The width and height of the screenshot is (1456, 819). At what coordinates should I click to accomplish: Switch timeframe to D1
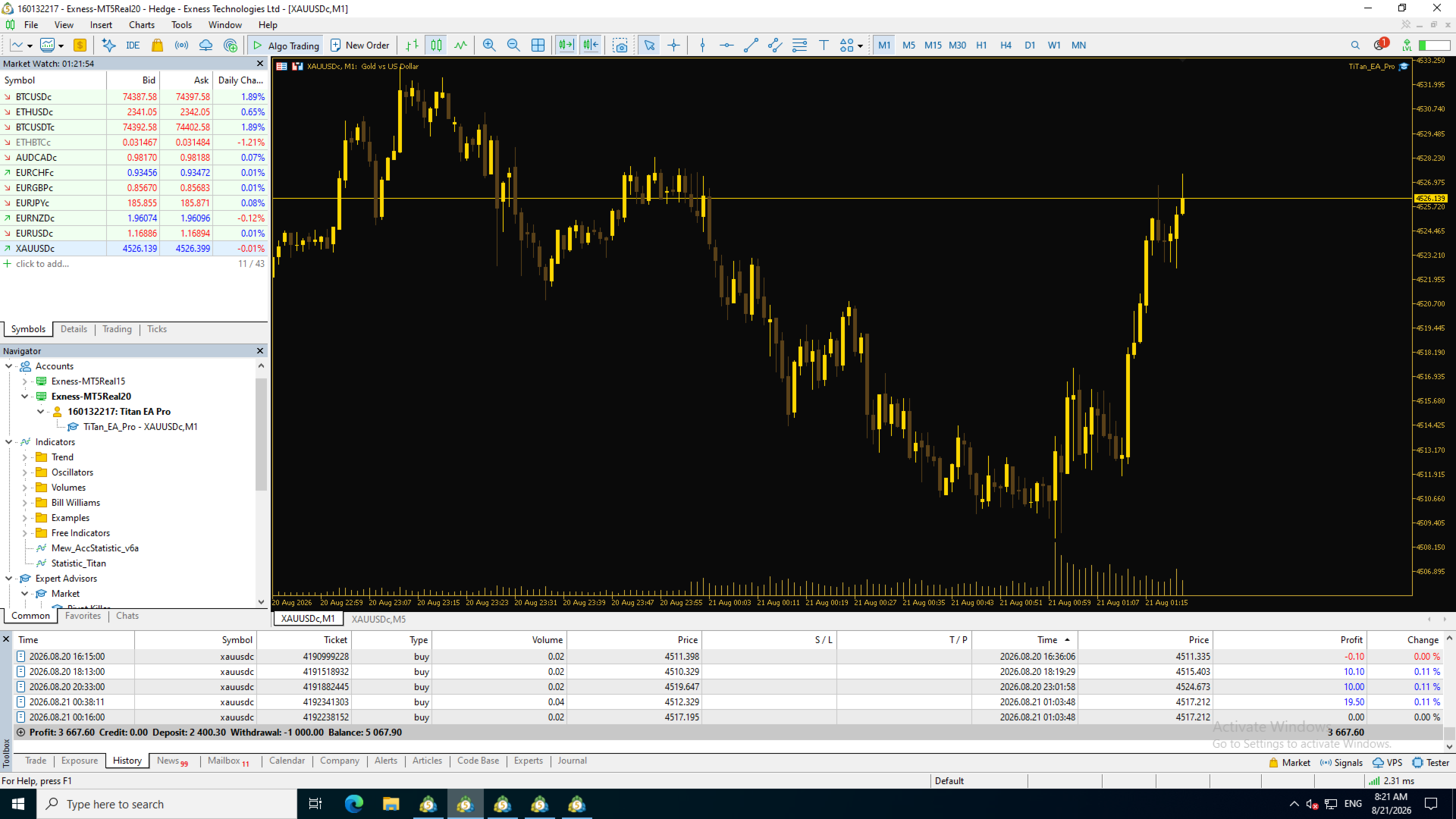pyautogui.click(x=1030, y=45)
